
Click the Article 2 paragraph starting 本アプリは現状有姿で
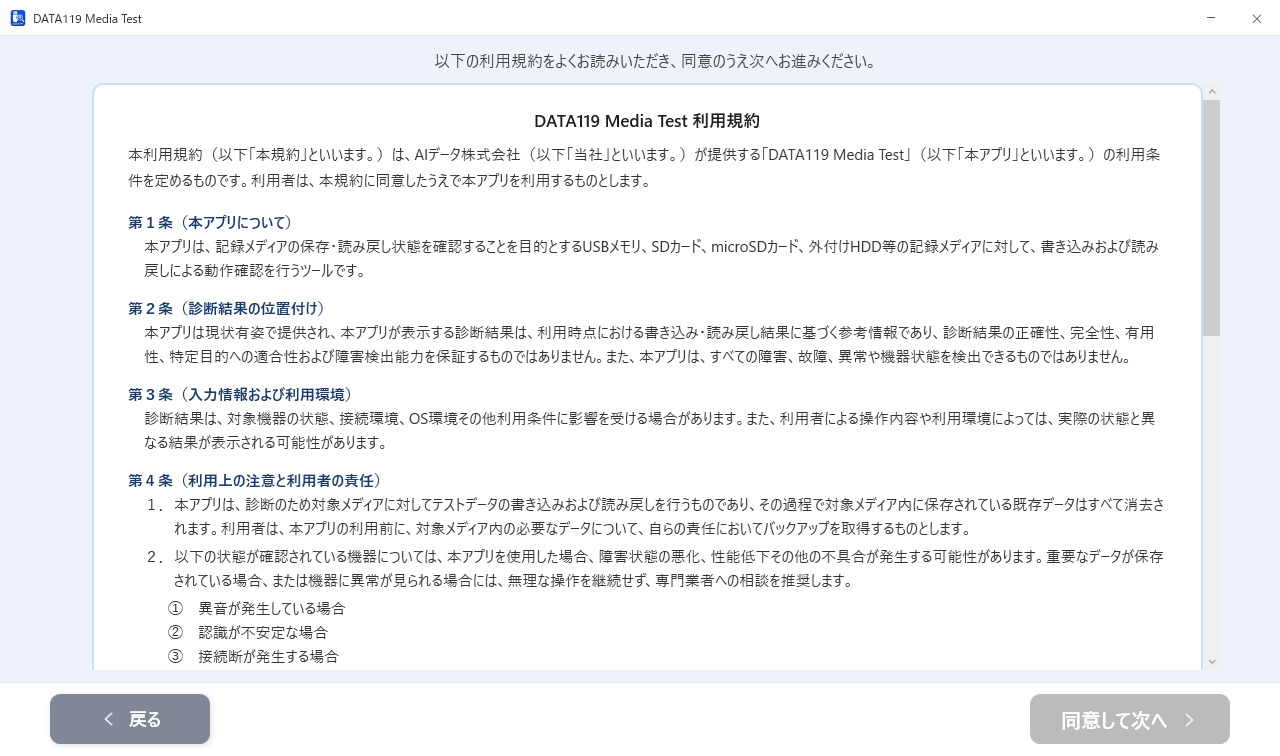(650, 344)
